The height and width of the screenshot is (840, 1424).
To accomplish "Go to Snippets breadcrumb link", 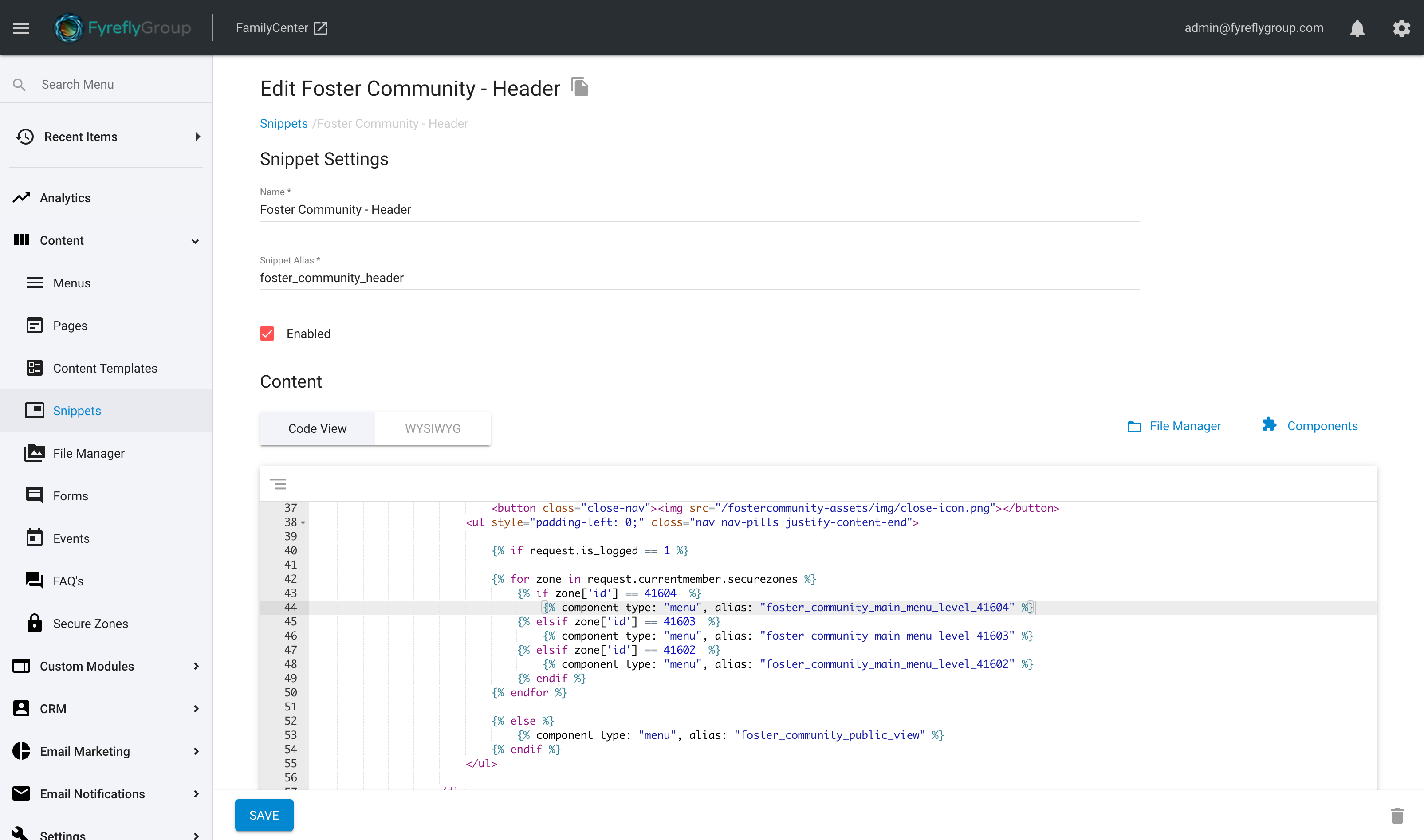I will coord(283,123).
